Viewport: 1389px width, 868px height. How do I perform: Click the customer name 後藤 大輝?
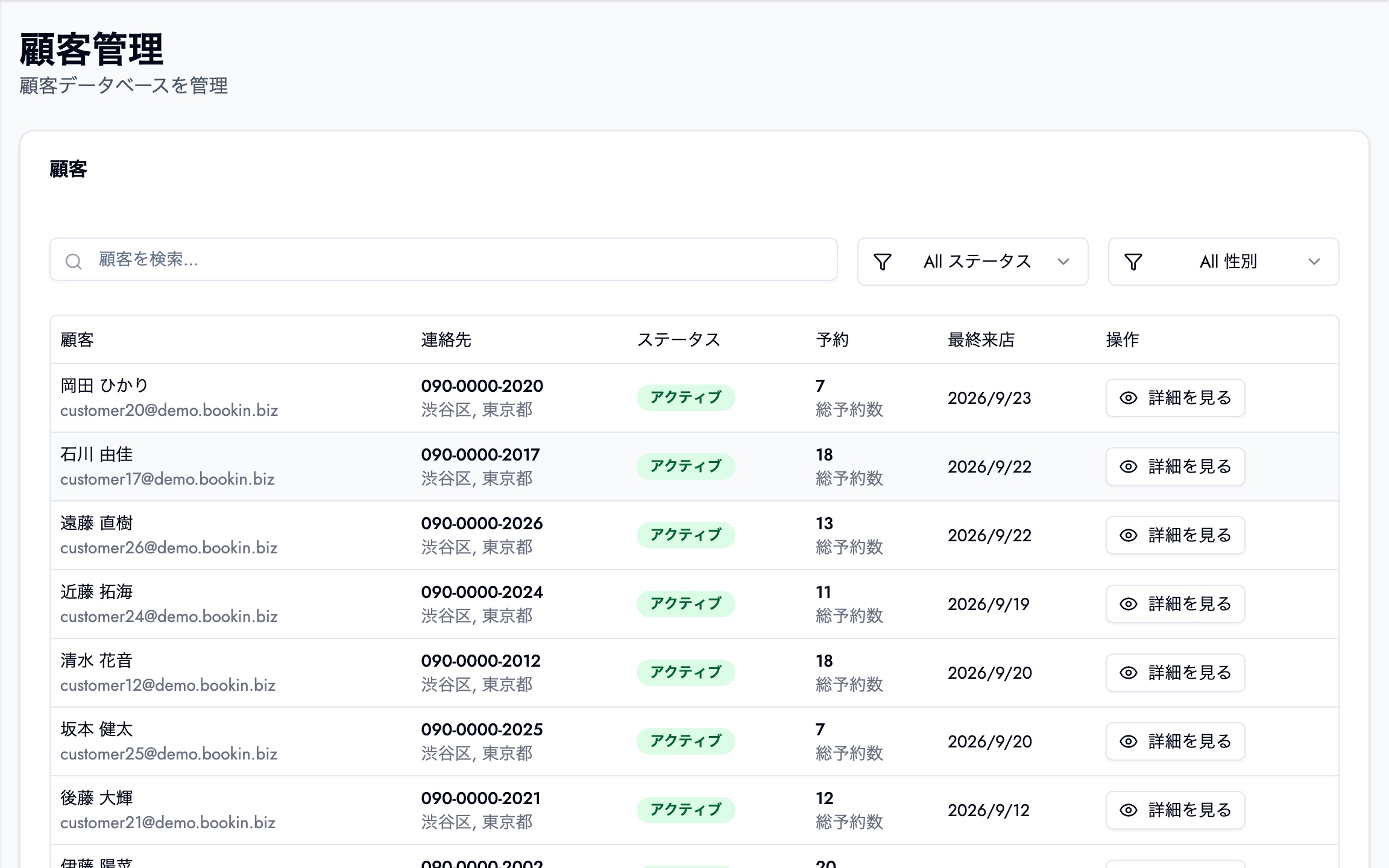pos(96,798)
